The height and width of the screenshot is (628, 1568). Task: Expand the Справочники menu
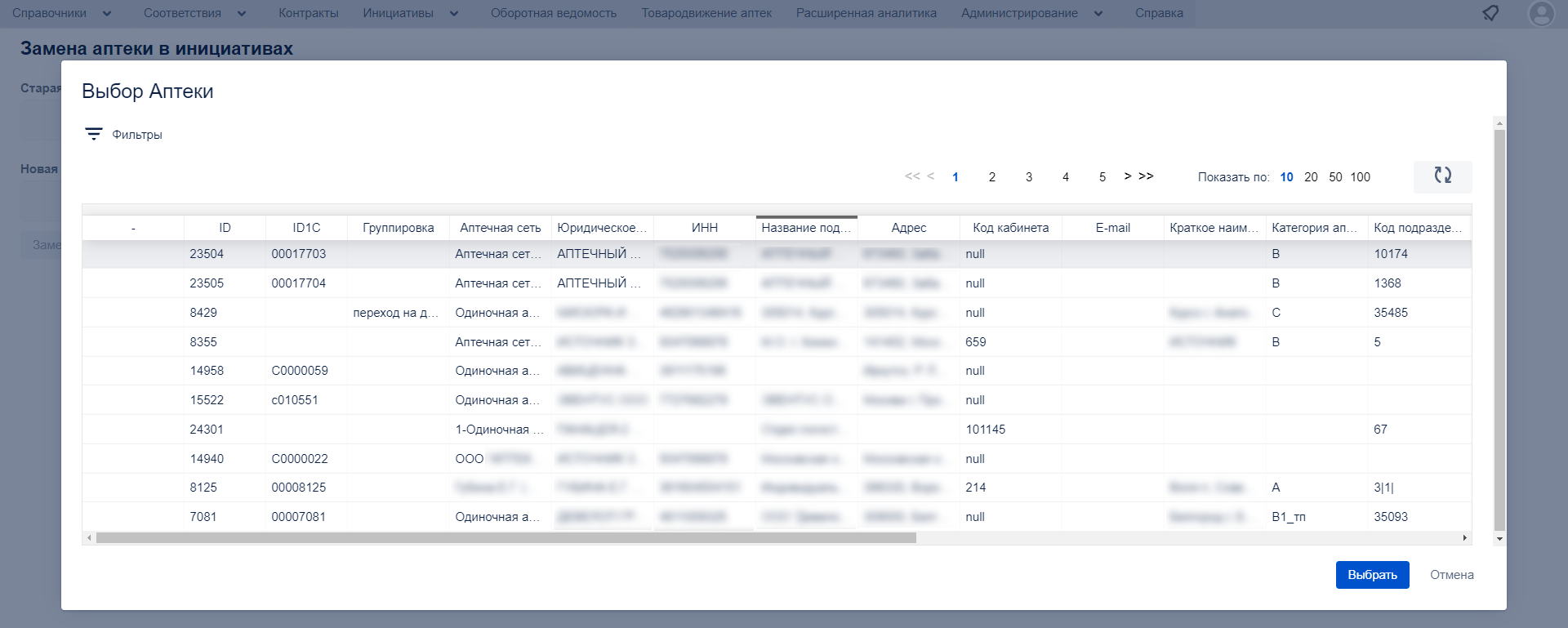[62, 13]
